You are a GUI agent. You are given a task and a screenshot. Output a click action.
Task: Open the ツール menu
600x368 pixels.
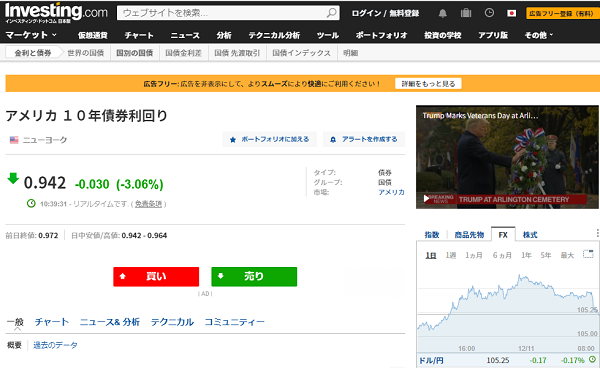click(328, 35)
